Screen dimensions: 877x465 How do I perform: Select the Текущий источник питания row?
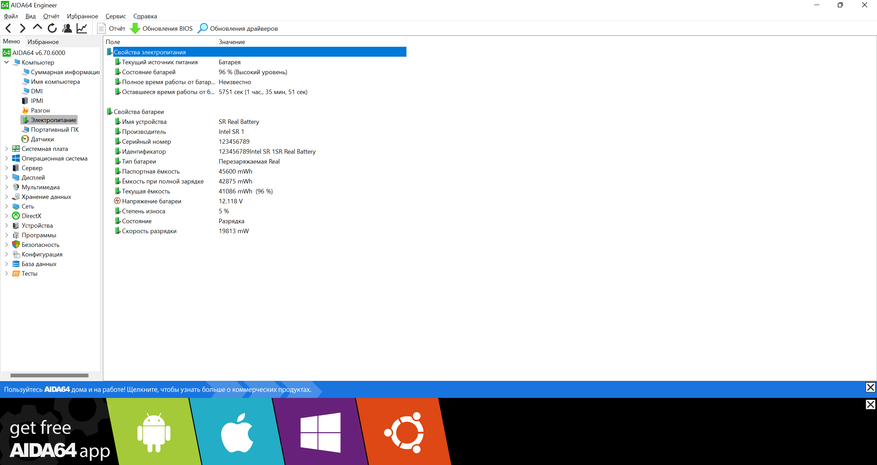pos(256,62)
